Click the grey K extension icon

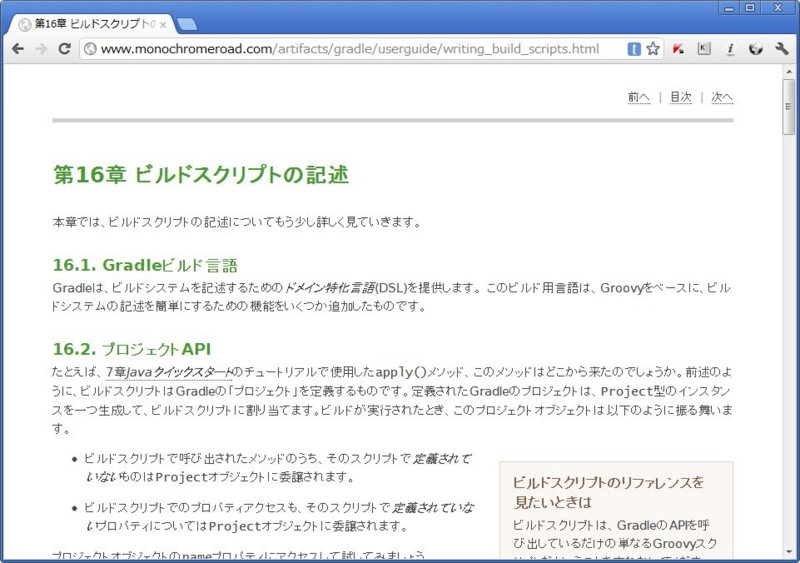[704, 48]
